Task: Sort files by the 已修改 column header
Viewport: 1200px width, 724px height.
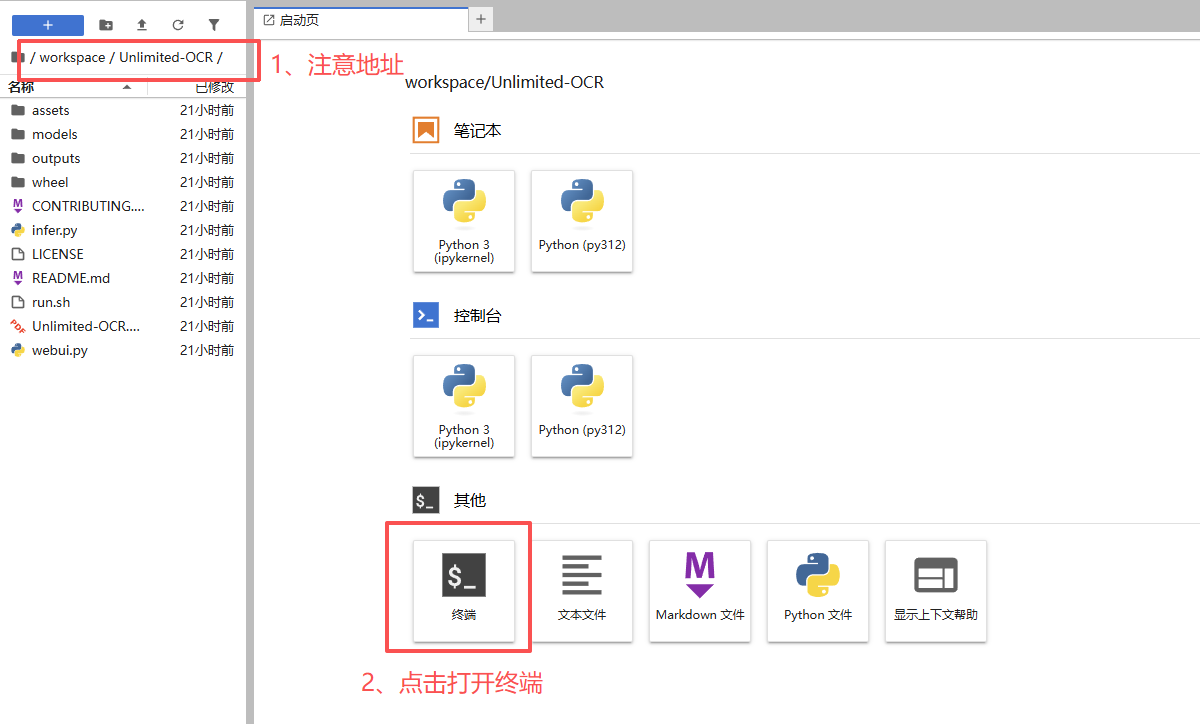Action: pos(197,87)
